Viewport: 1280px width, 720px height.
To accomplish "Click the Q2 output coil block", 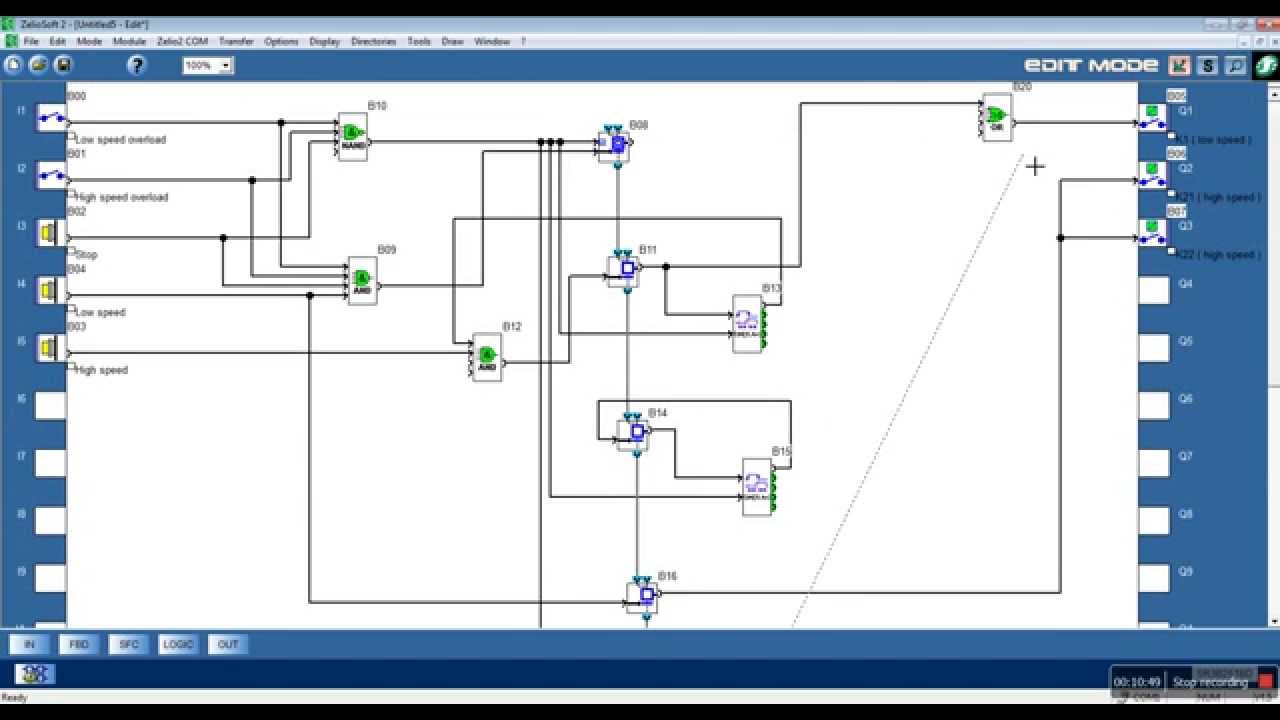I will pyautogui.click(x=1154, y=176).
